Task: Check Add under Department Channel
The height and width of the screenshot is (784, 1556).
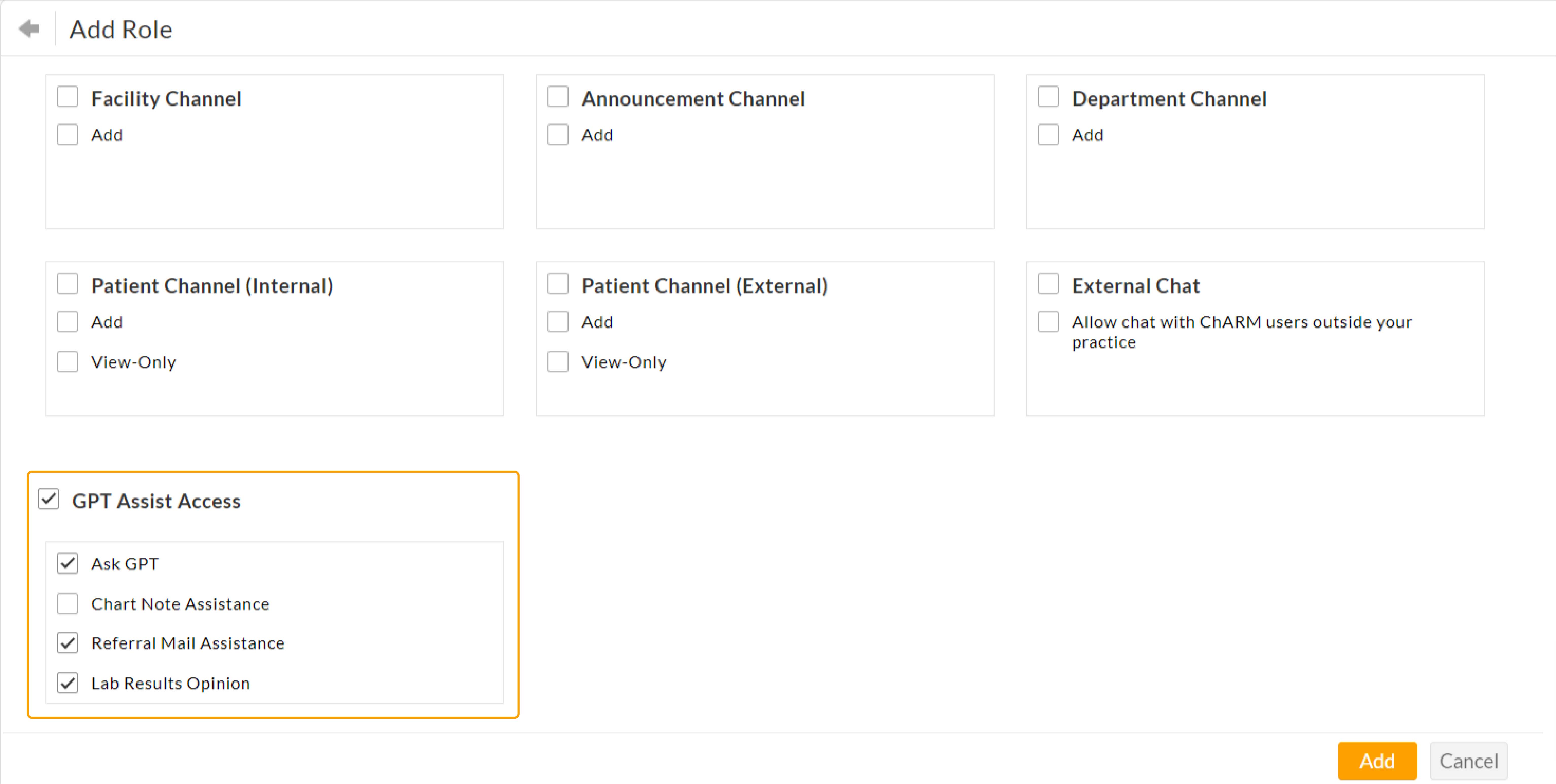Action: pyautogui.click(x=1048, y=134)
